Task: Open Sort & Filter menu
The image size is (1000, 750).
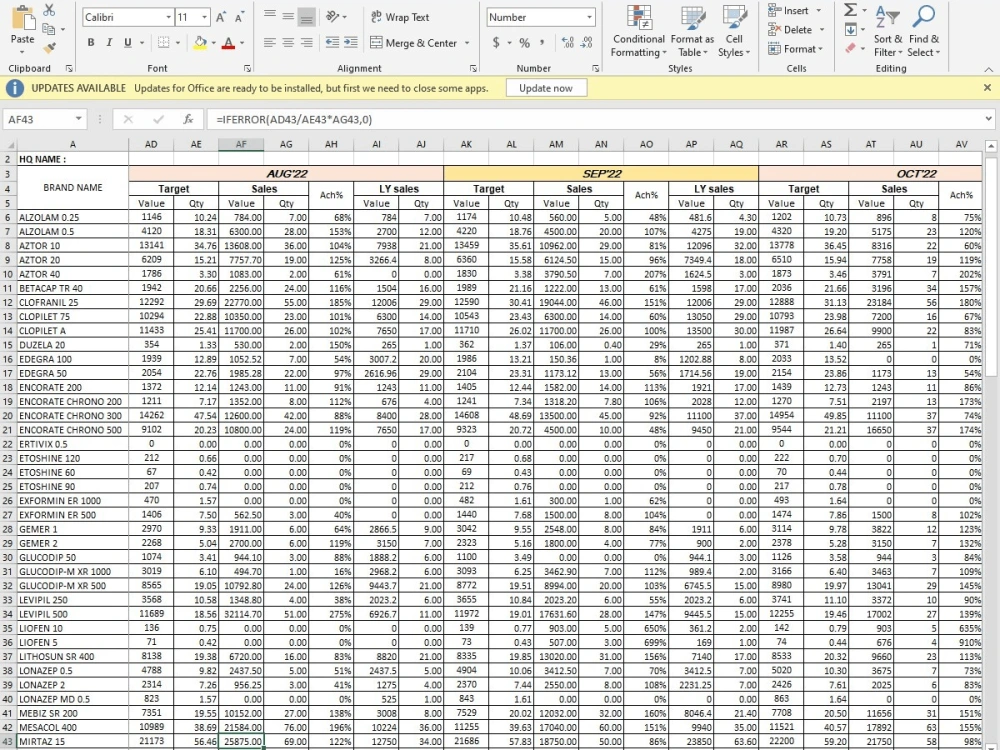Action: 888,31
